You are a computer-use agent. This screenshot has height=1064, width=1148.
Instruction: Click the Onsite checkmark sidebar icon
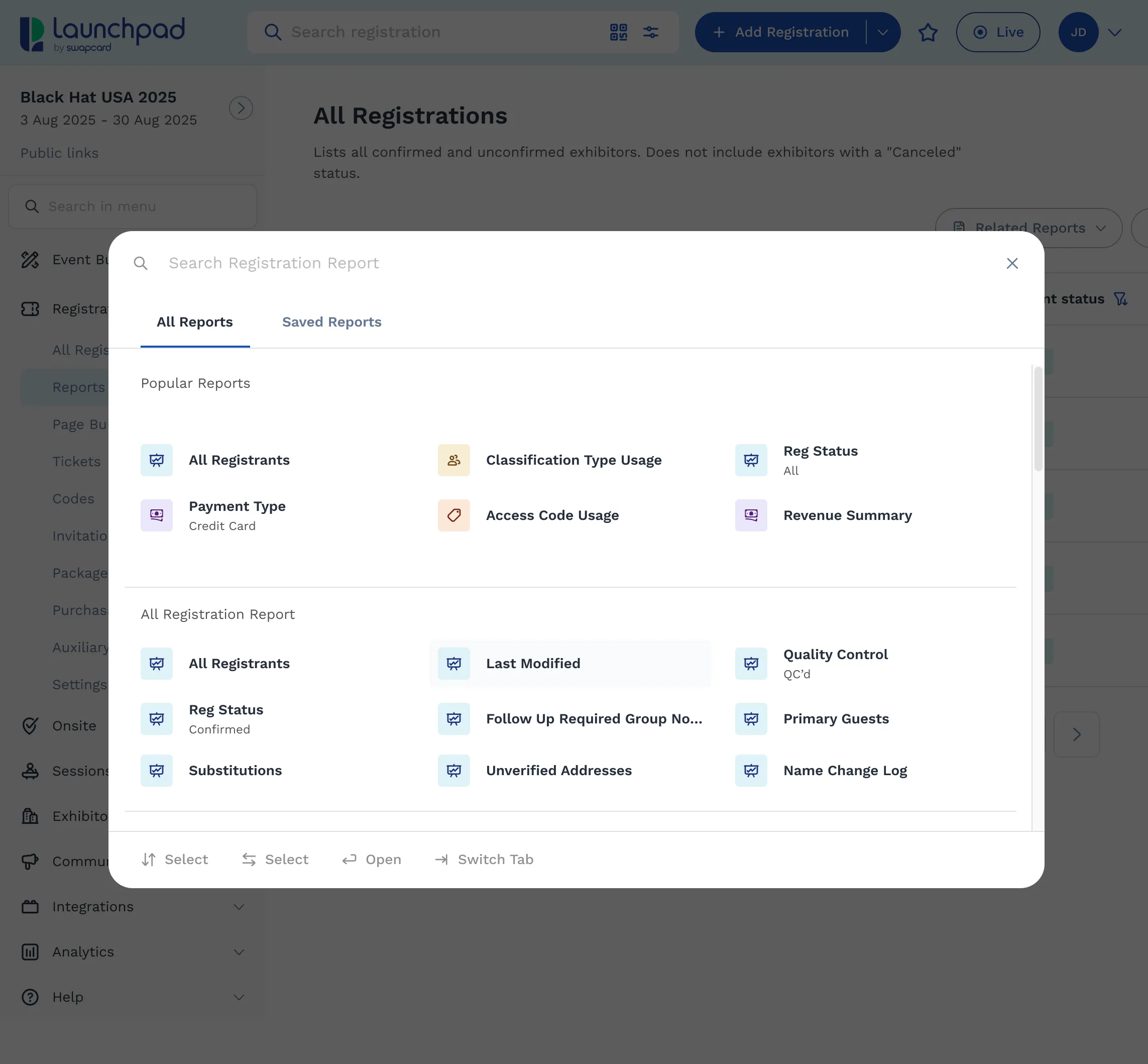30,725
